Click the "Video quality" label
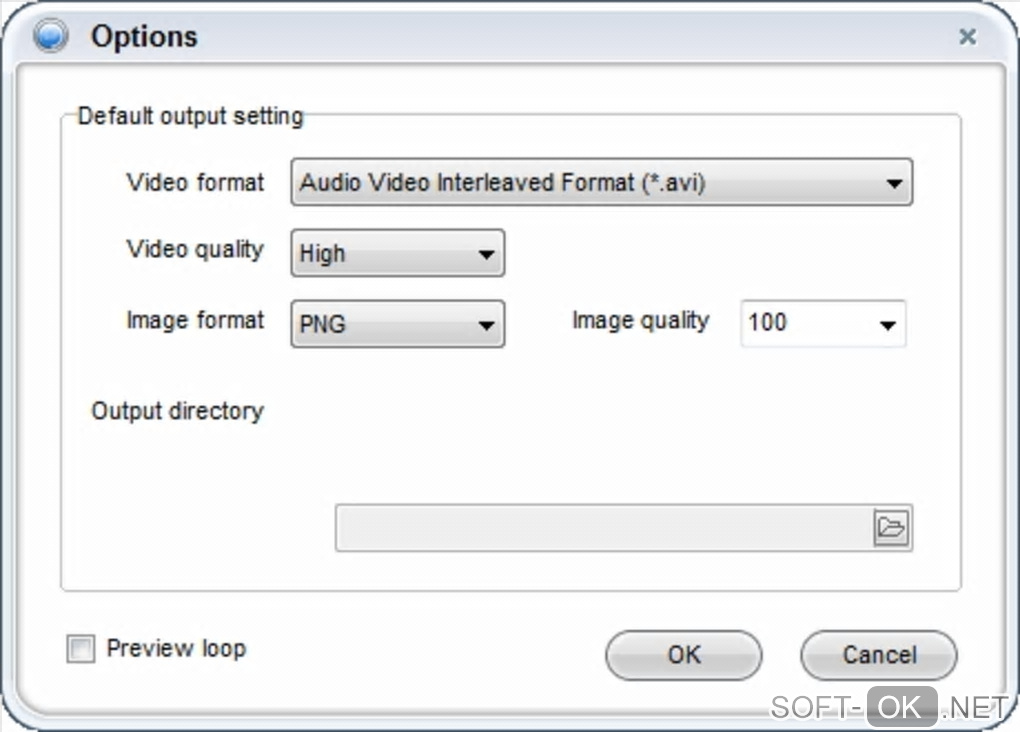This screenshot has height=732, width=1020. pyautogui.click(x=195, y=249)
